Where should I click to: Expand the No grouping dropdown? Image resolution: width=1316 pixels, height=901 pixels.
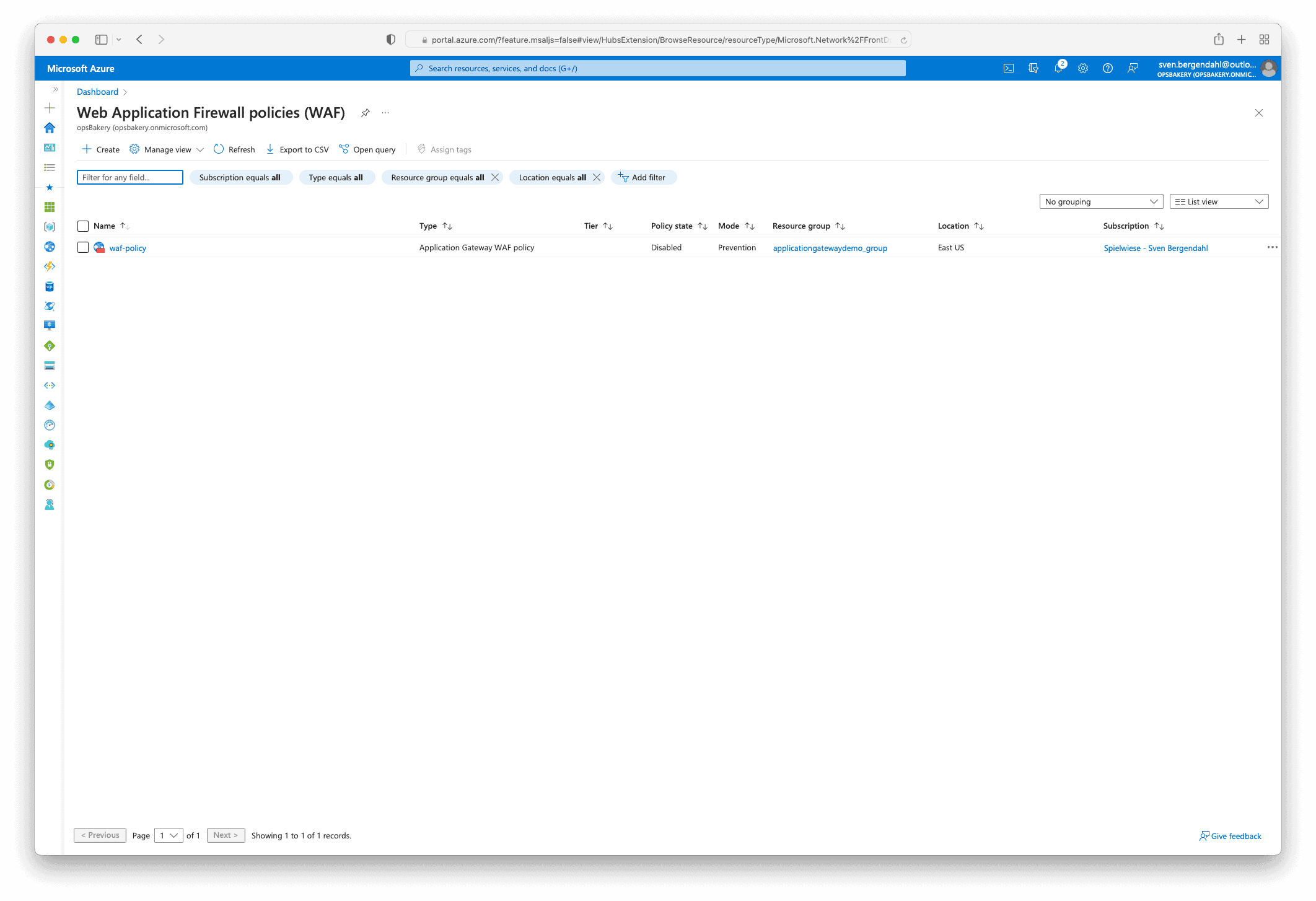pyautogui.click(x=1100, y=201)
